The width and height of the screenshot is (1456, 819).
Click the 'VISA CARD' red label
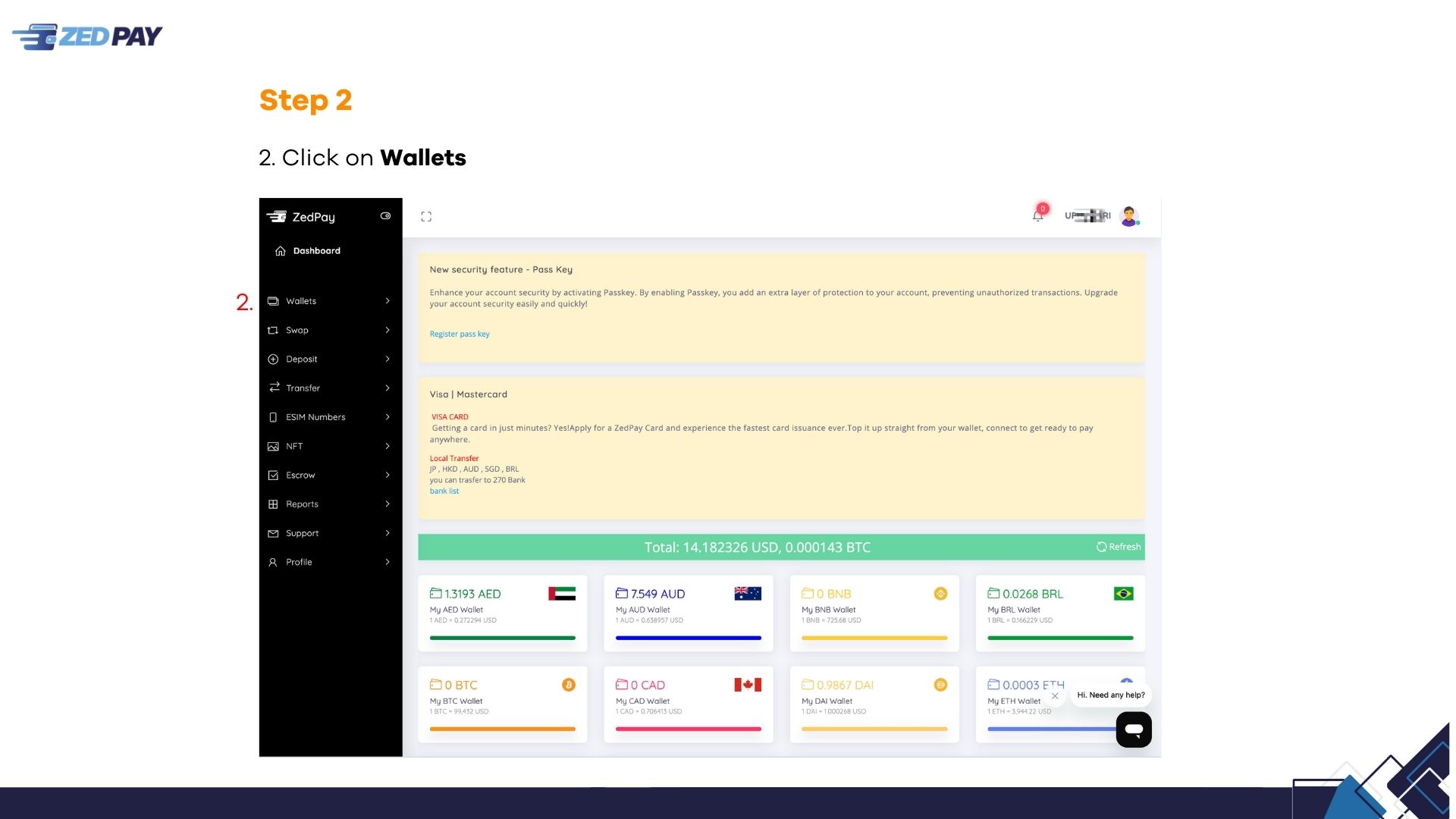[450, 417]
